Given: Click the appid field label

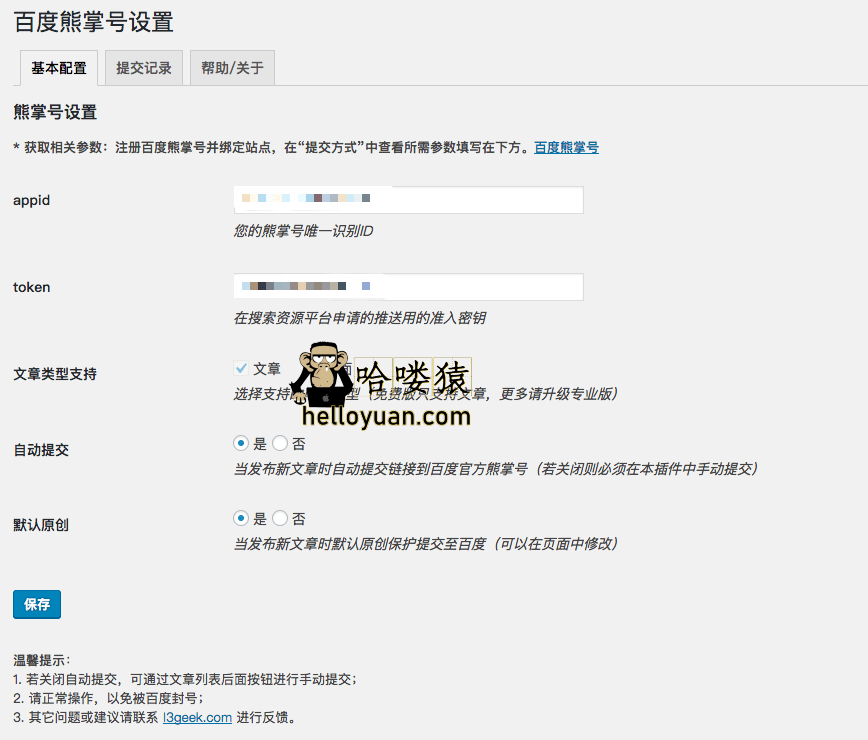Looking at the screenshot, I should (x=32, y=200).
